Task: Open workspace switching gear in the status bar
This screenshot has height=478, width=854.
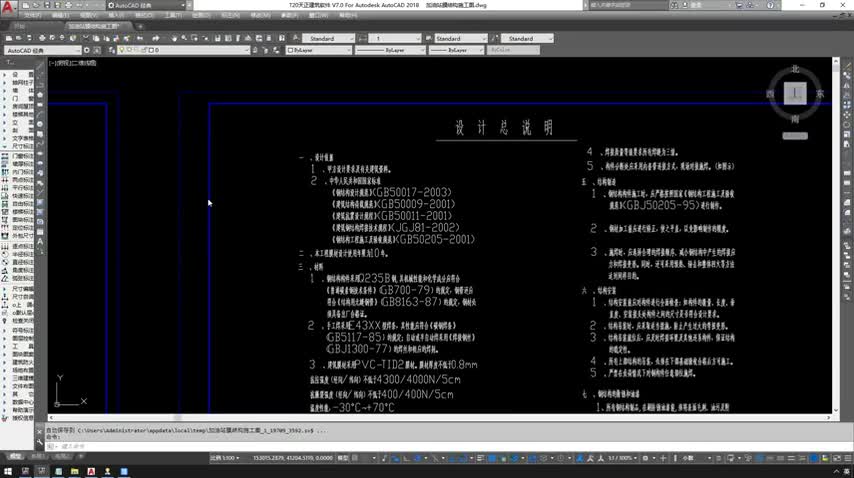Action: point(645,458)
